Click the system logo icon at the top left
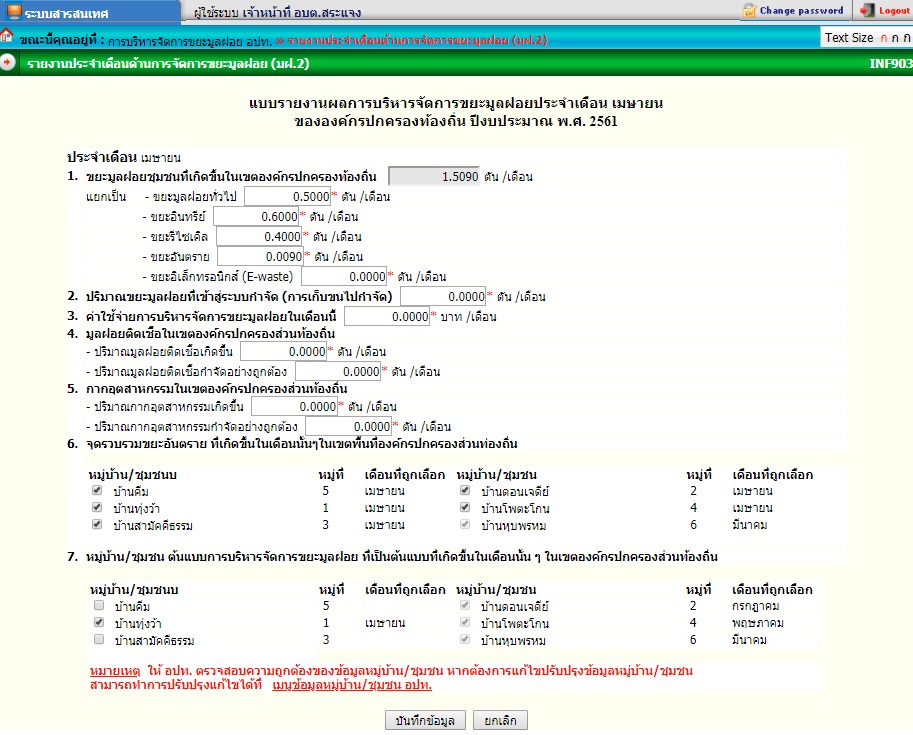Viewport: 913px width, 735px height. (14, 11)
